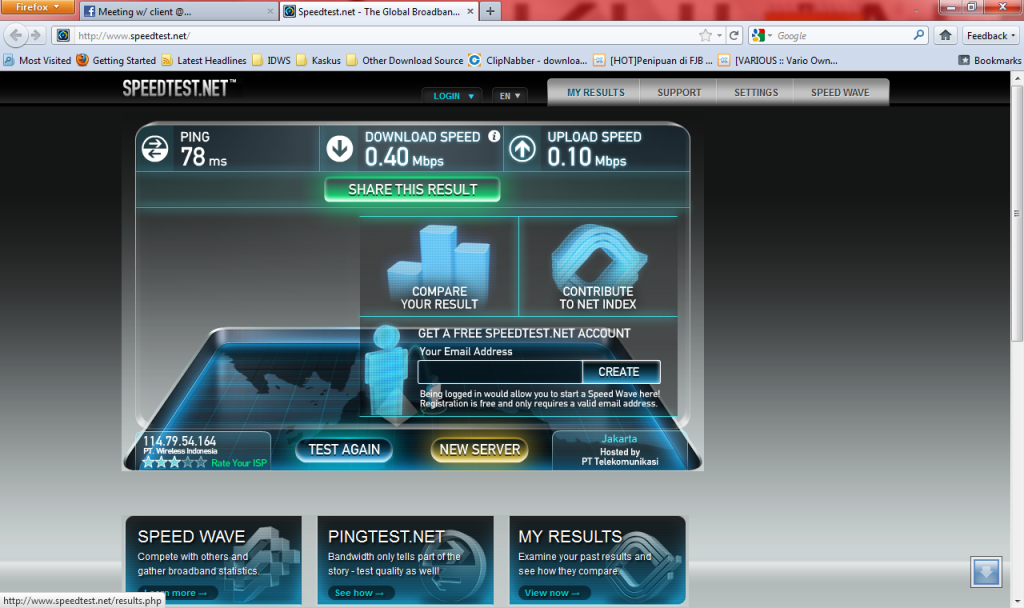Expand the LOGIN dropdown
1024x608 pixels.
tap(452, 96)
